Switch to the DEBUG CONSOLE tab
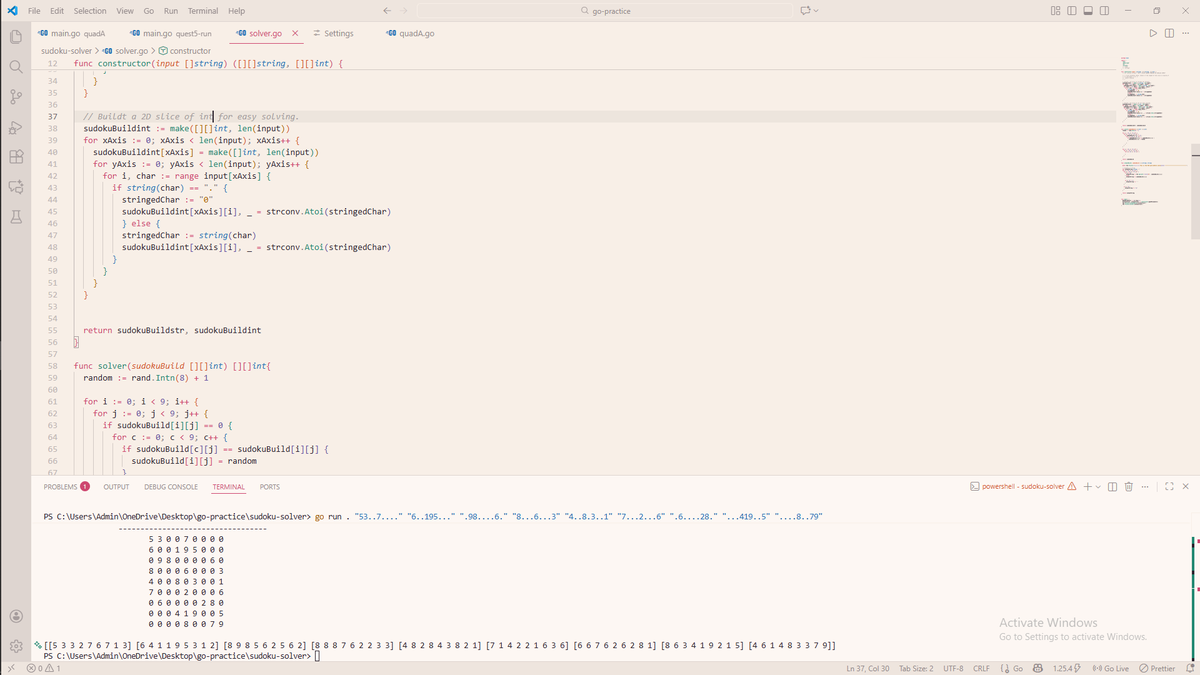Viewport: 1200px width, 675px height. (171, 487)
